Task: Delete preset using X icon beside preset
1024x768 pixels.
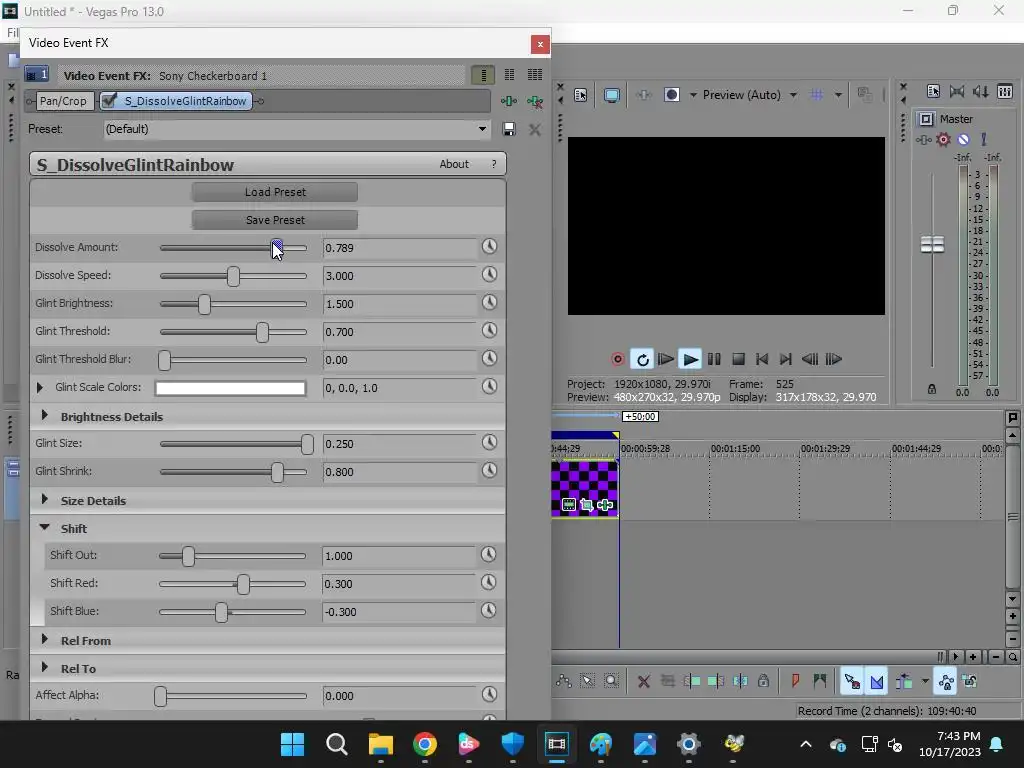Action: [x=535, y=129]
